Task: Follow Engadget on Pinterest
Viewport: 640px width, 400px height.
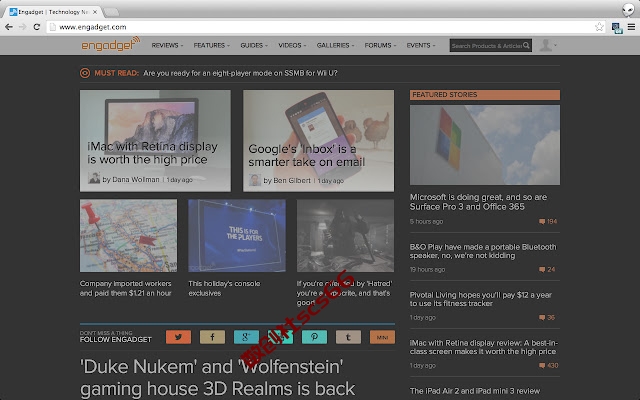Action: (314, 337)
